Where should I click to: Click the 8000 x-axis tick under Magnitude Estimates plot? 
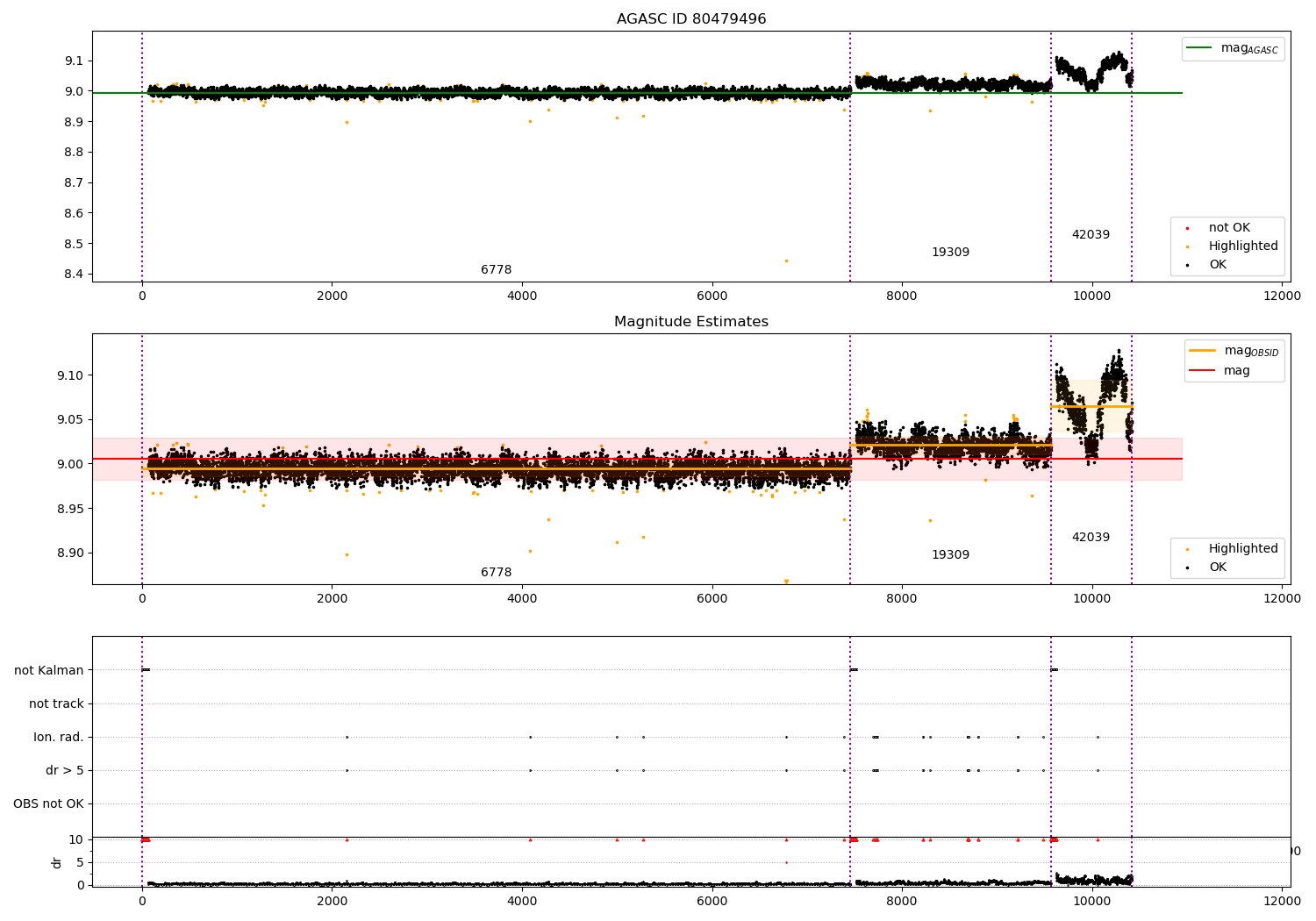click(x=902, y=598)
